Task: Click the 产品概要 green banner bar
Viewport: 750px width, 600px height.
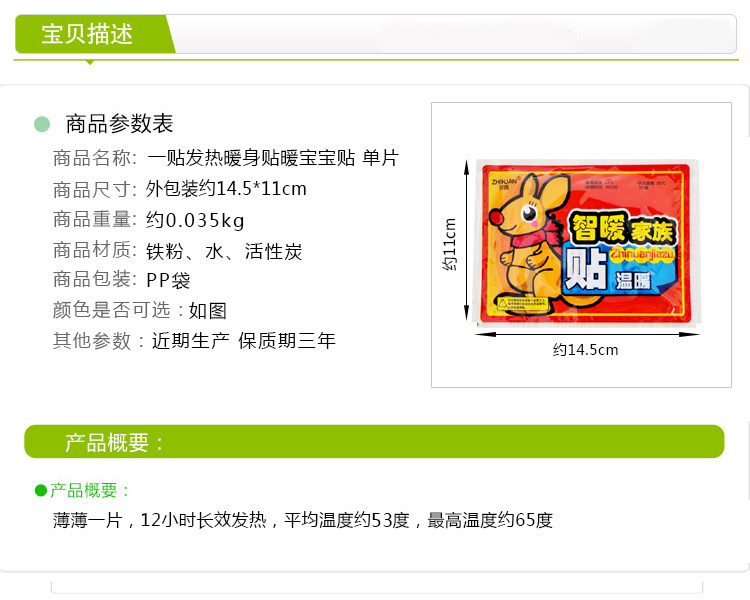Action: tap(374, 441)
